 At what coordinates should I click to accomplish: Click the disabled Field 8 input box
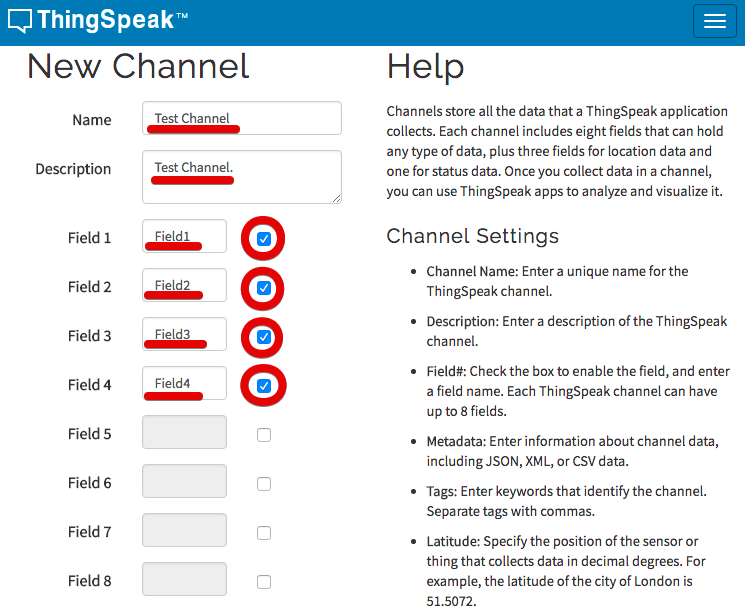coord(184,579)
